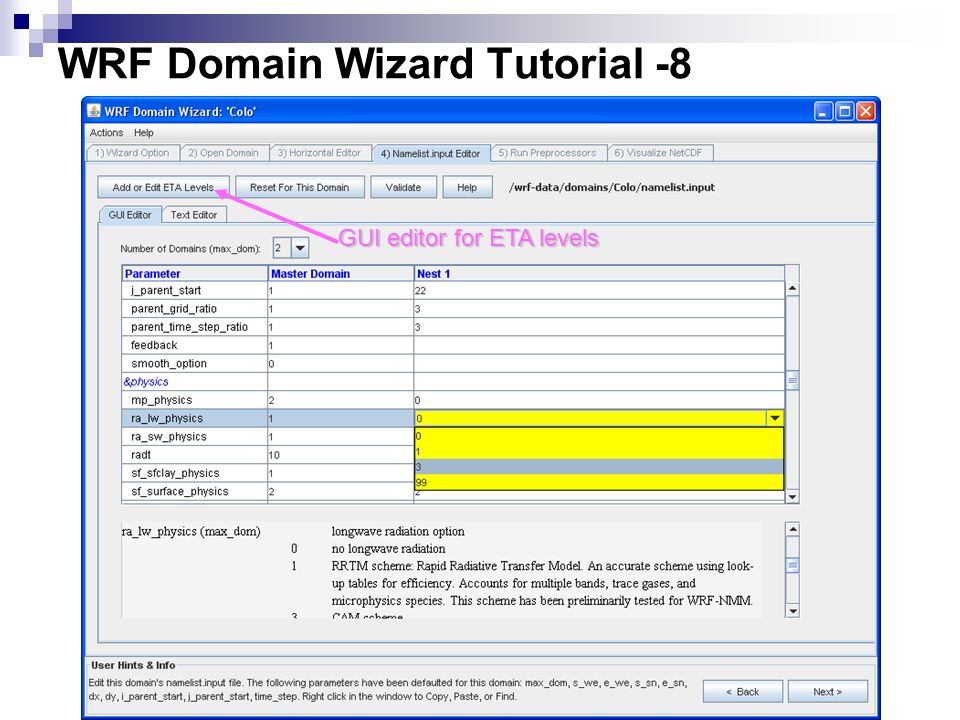Click the parameter table scrollbar thumb
Viewport: 960px width, 720px height.
792,380
